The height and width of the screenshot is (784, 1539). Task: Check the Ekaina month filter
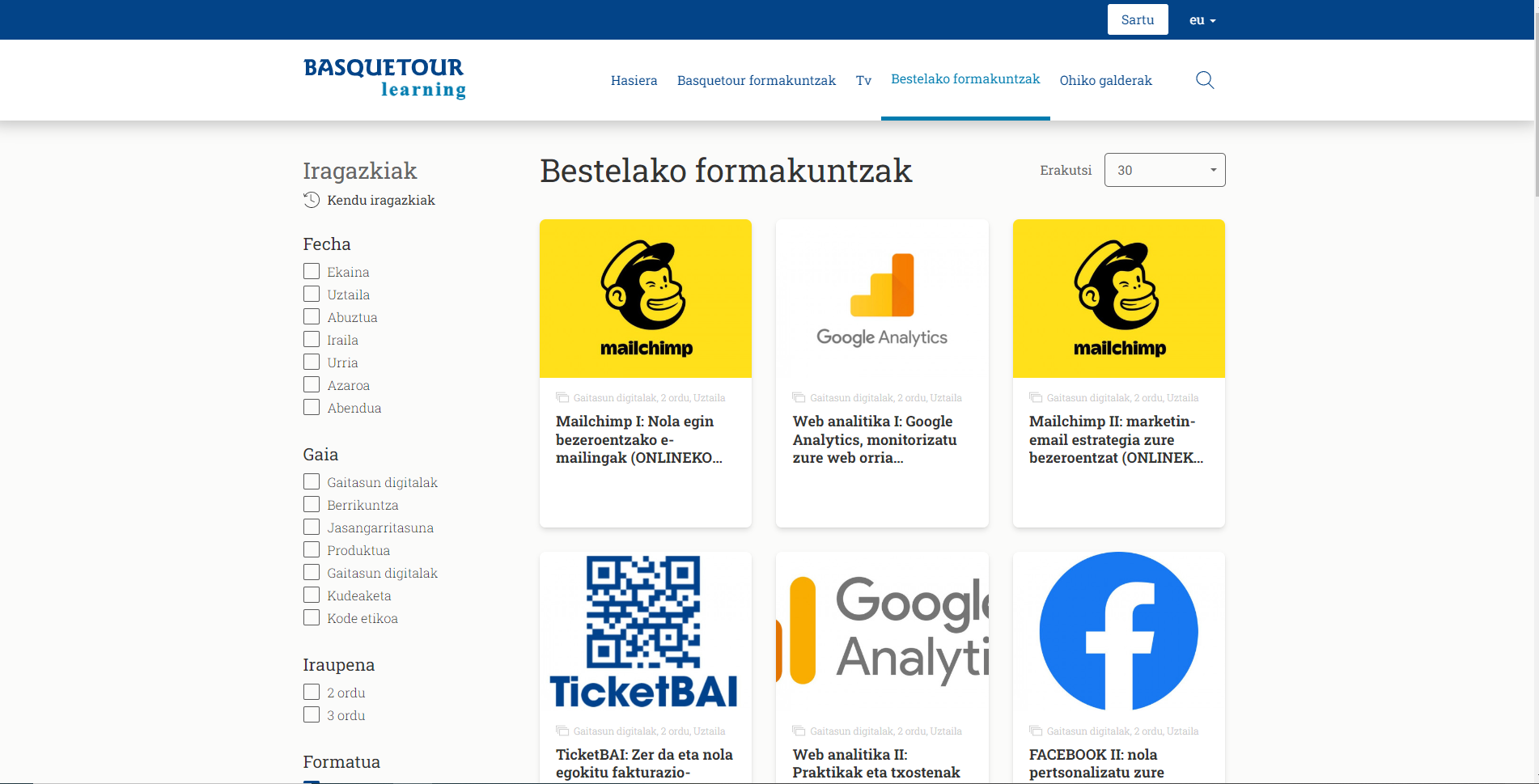tap(312, 271)
